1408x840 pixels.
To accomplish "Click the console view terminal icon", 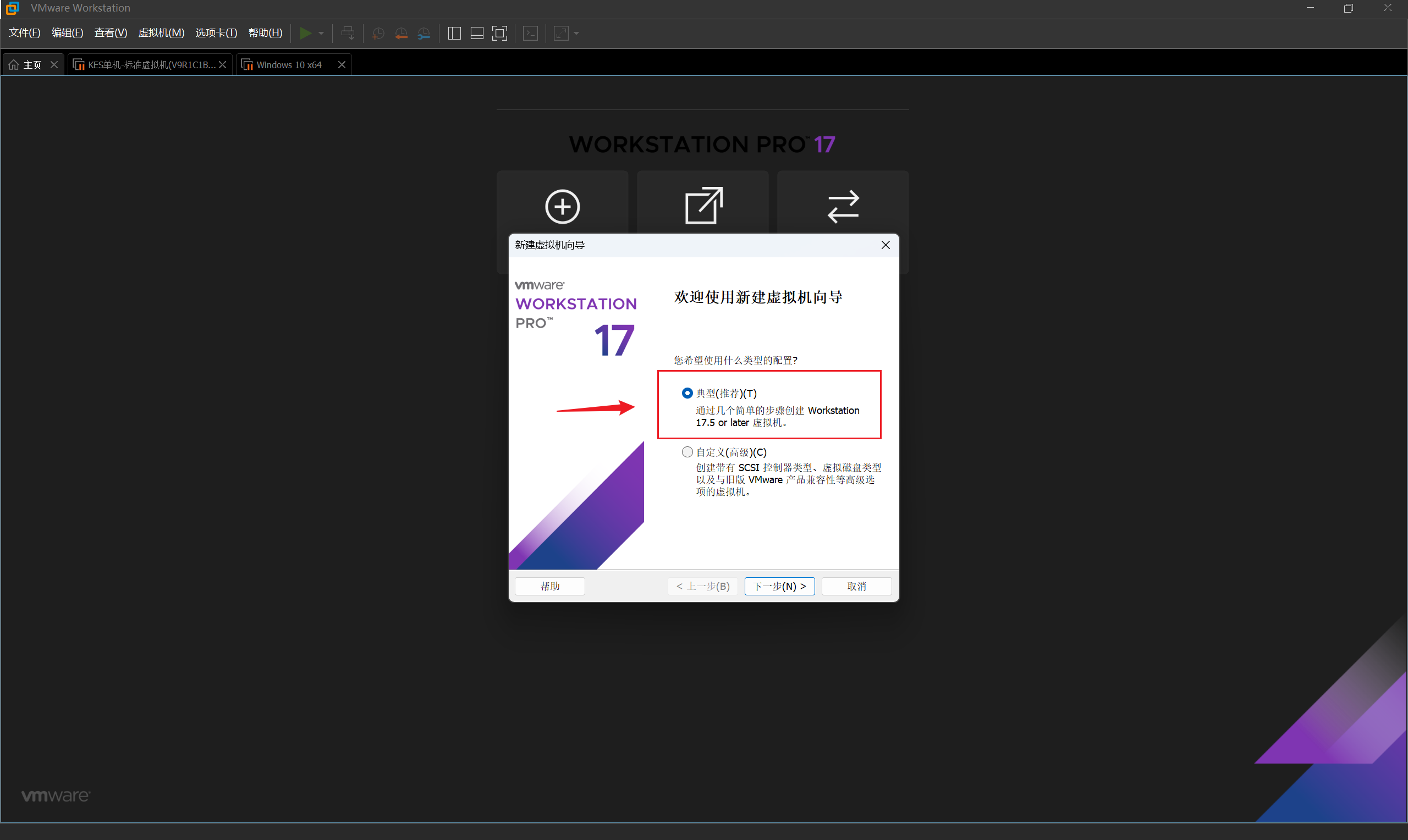I will click(531, 34).
